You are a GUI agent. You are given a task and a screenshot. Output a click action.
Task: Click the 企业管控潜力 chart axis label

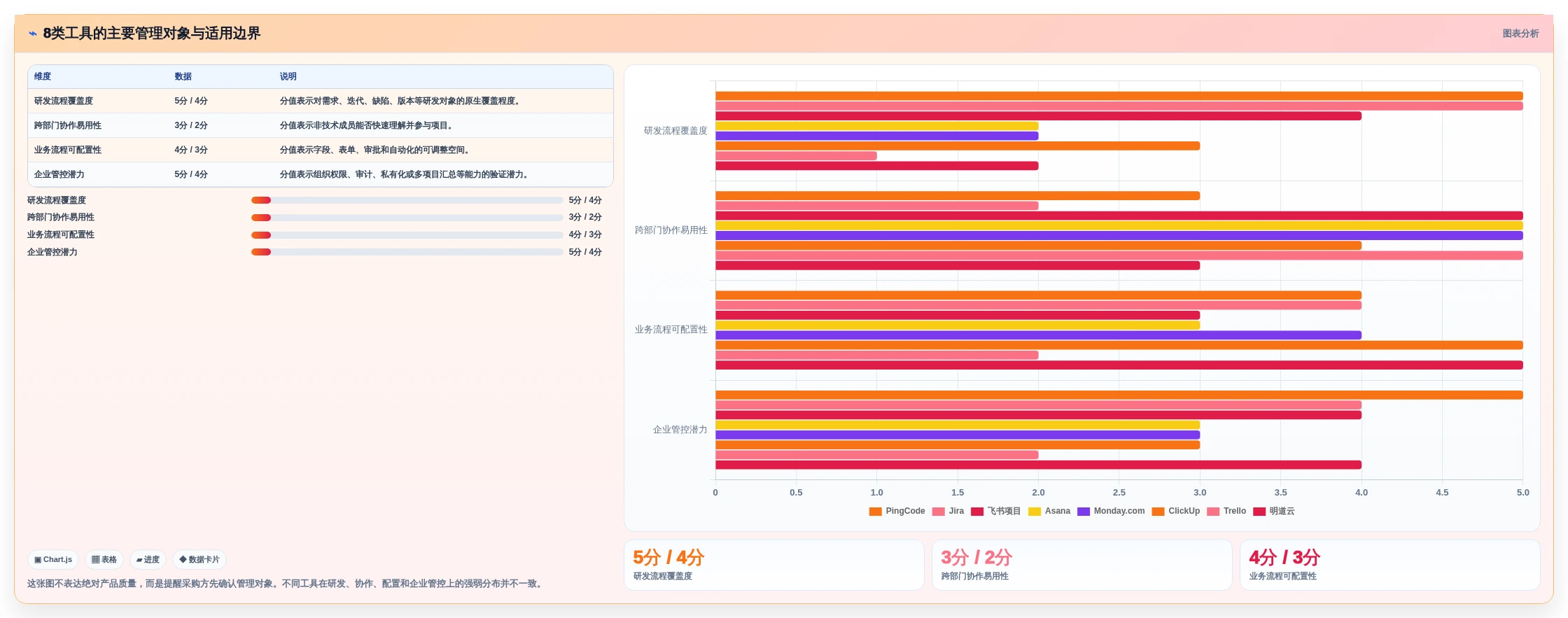click(680, 430)
